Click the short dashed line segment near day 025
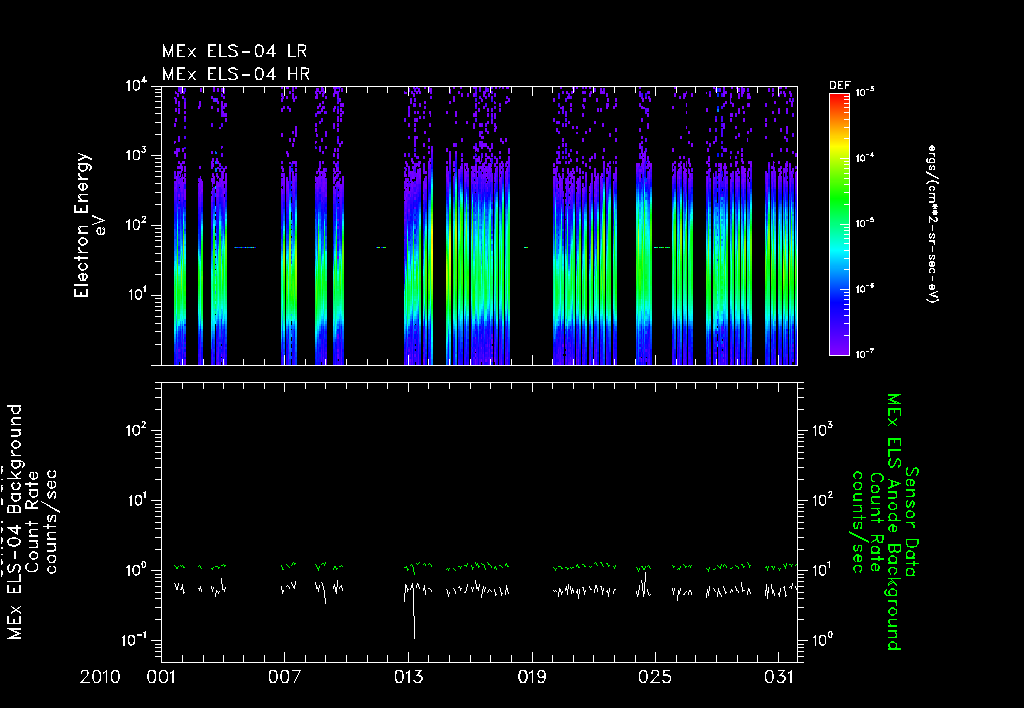Viewport: 1024px width, 708px height. (662, 248)
